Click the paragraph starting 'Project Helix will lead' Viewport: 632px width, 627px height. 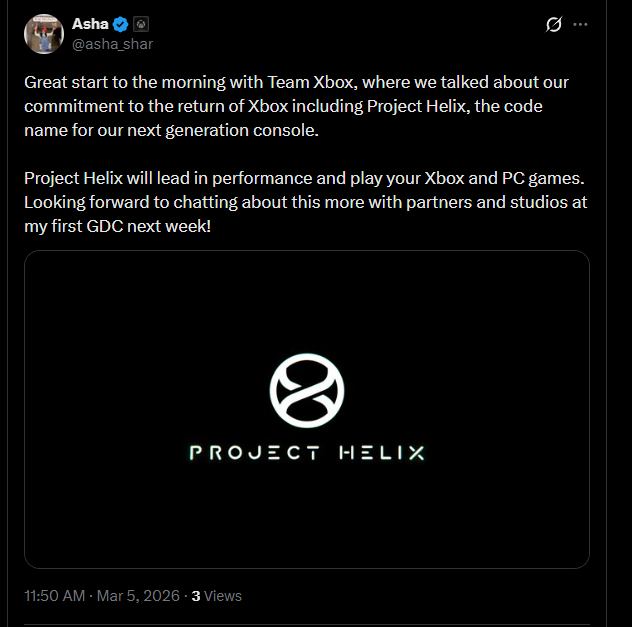304,200
